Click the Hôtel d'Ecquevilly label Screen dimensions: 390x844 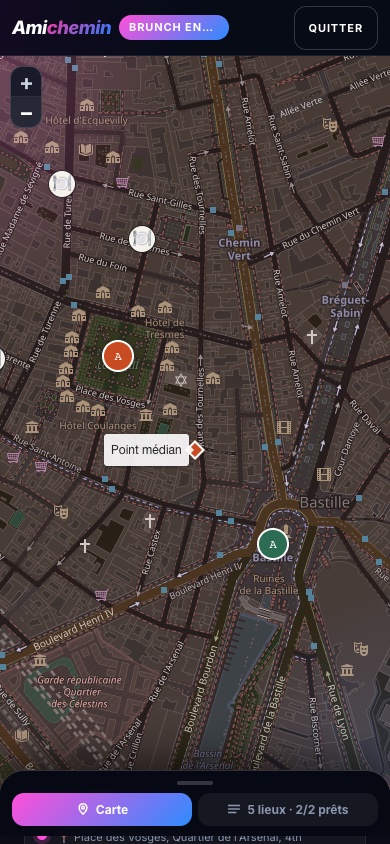(x=87, y=120)
